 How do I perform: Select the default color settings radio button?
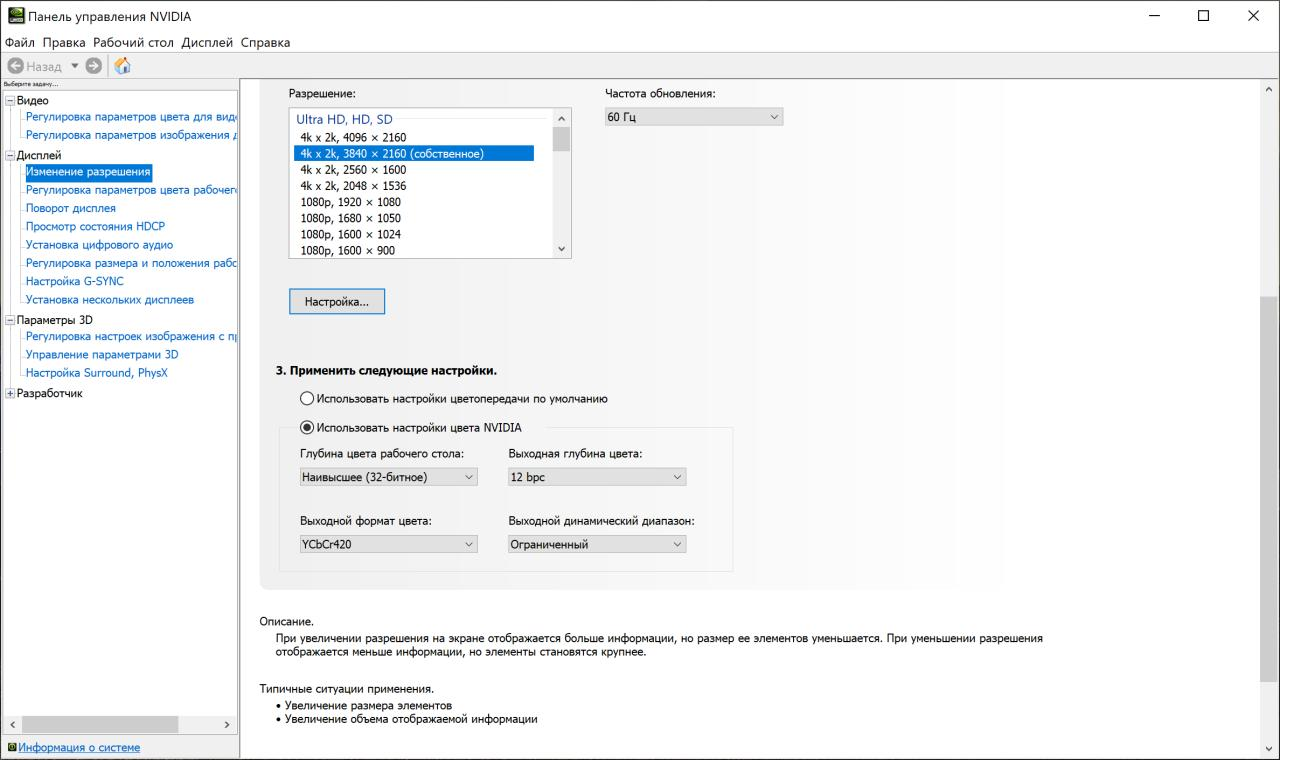pyautogui.click(x=308, y=398)
